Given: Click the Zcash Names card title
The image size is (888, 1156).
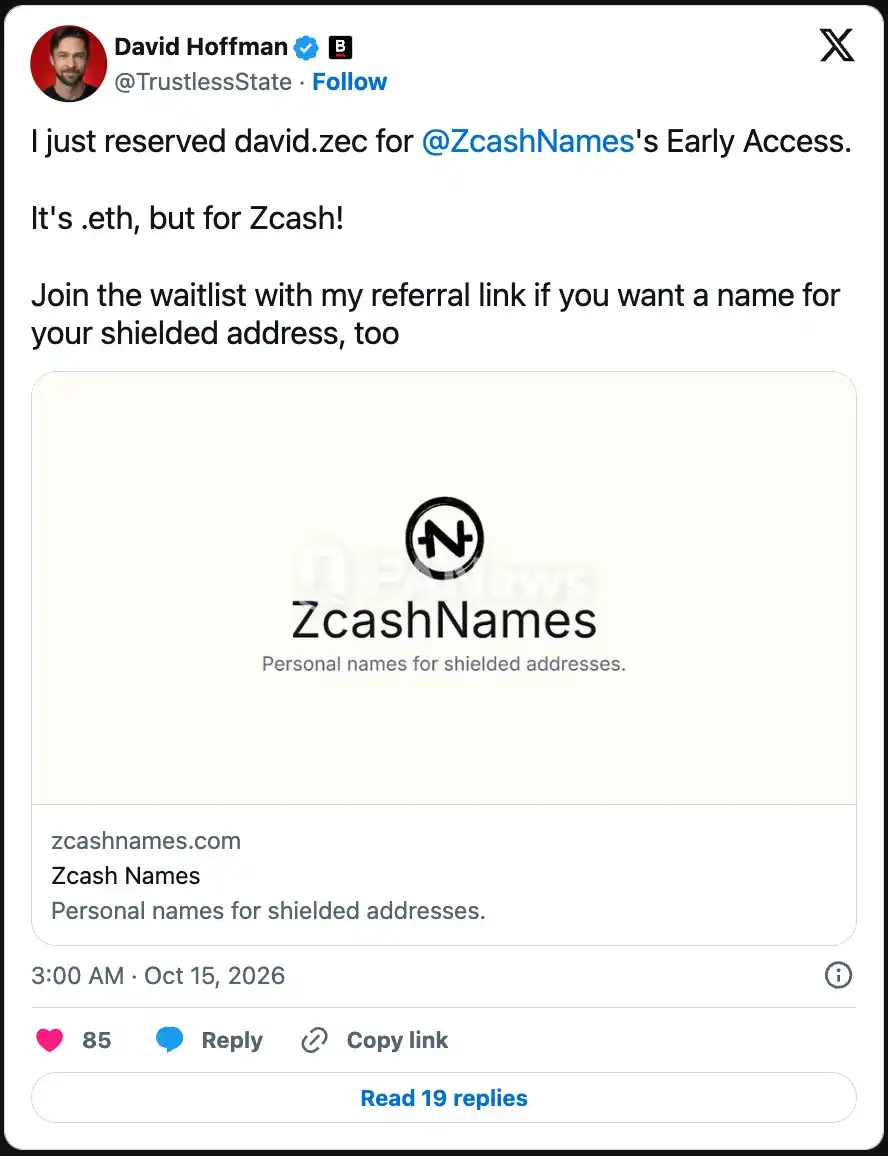Looking at the screenshot, I should click(125, 876).
